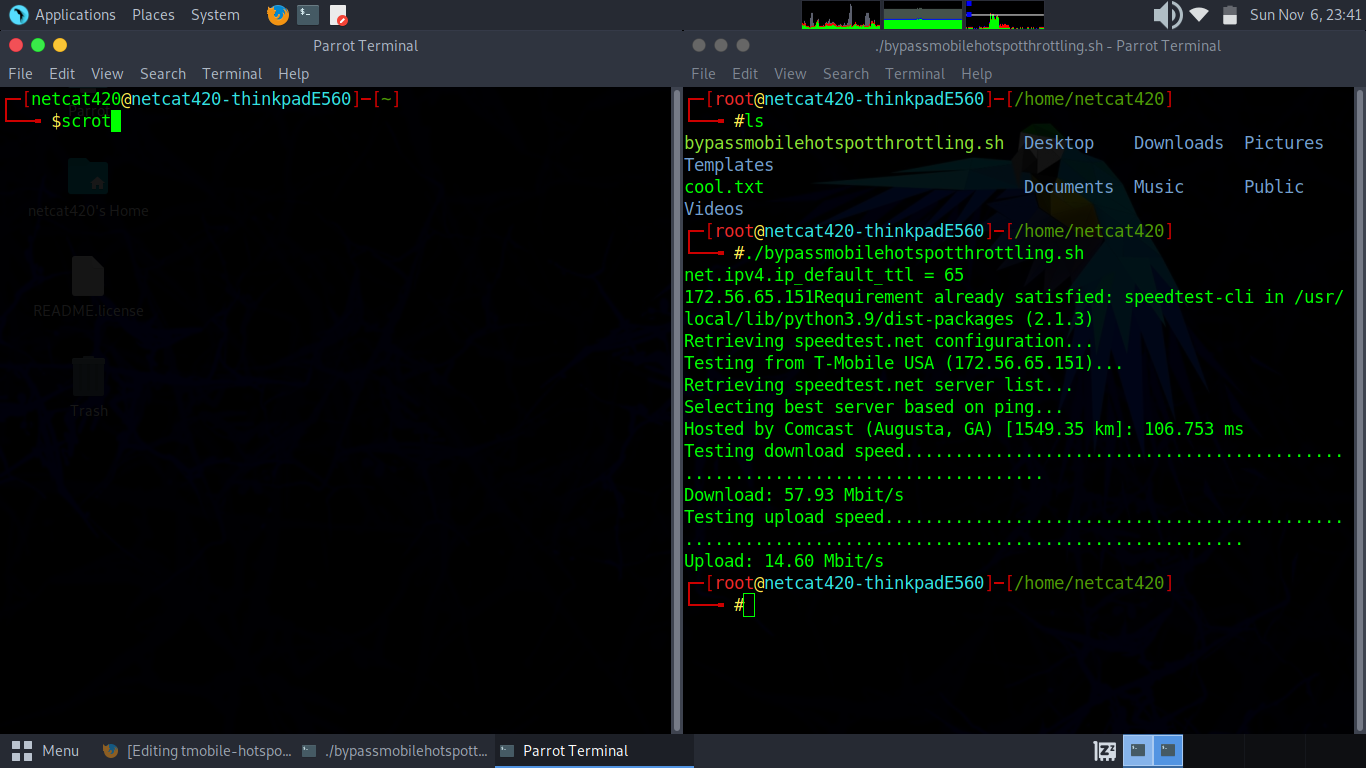Open the Places menu

[x=153, y=15]
